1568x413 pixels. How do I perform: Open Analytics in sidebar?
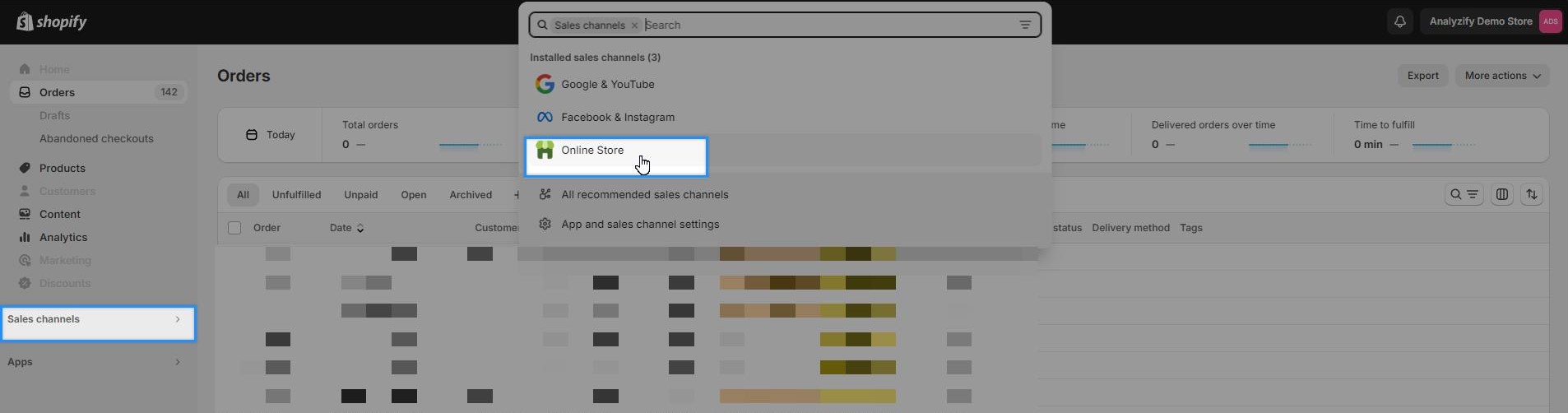coord(63,237)
